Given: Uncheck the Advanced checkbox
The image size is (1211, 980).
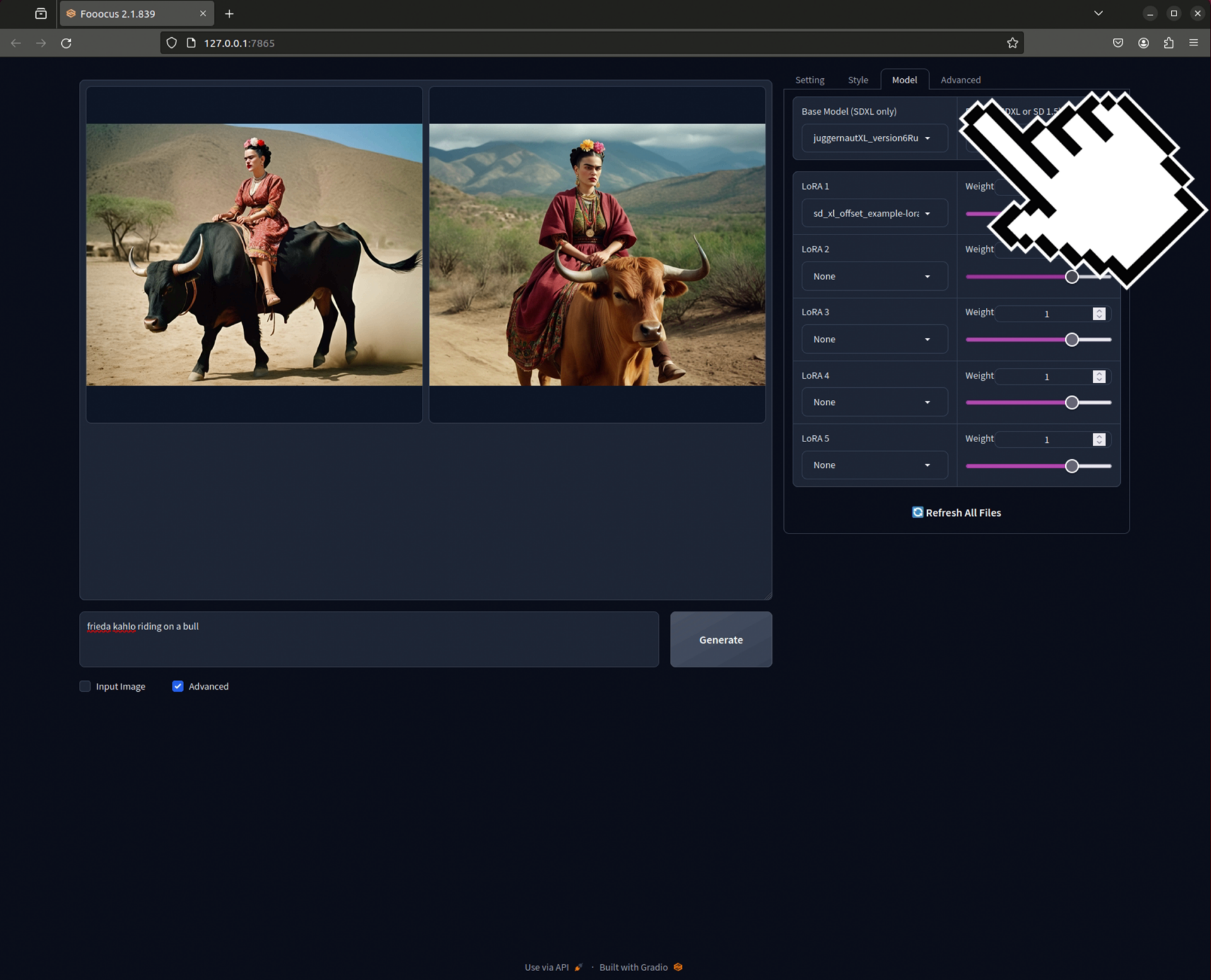Looking at the screenshot, I should (x=178, y=686).
